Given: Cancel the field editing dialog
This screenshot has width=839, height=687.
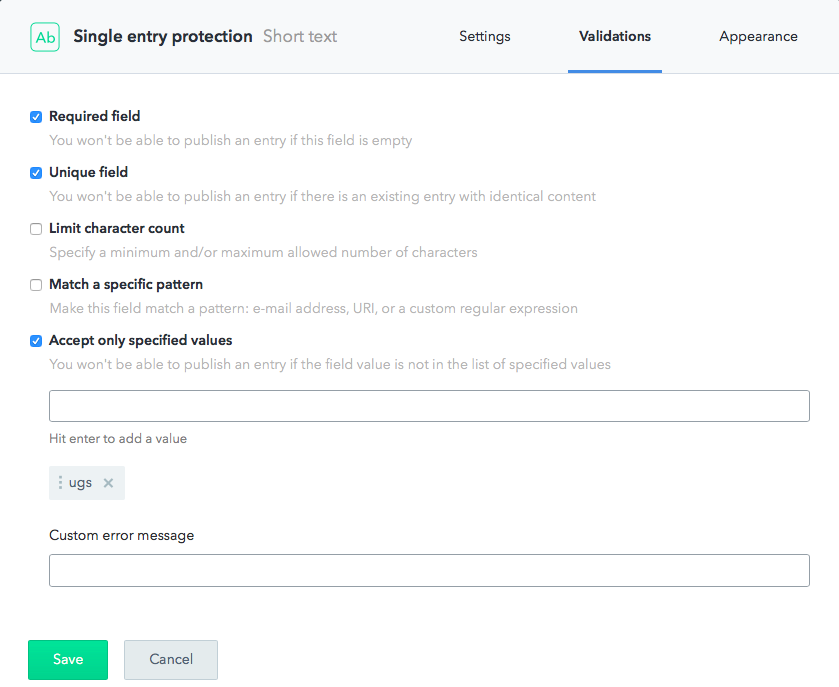Looking at the screenshot, I should tap(171, 659).
